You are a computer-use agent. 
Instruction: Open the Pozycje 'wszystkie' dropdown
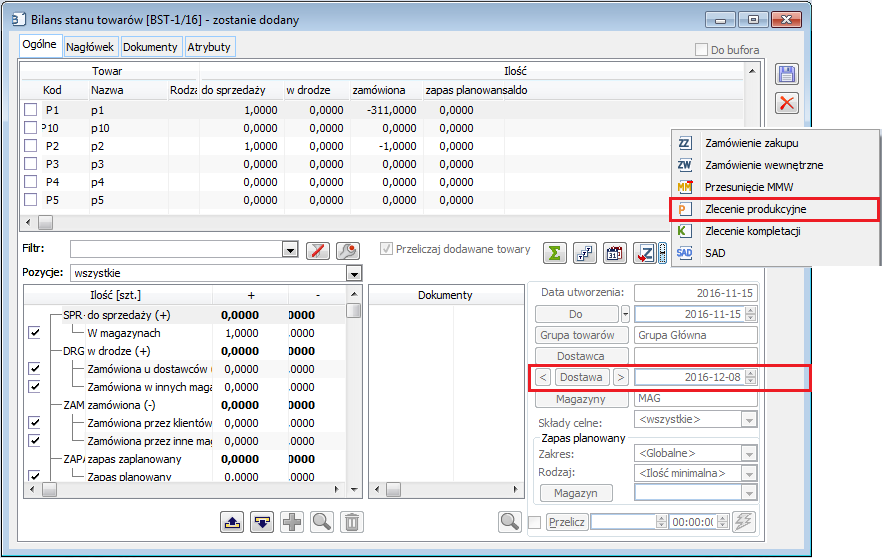[x=353, y=273]
